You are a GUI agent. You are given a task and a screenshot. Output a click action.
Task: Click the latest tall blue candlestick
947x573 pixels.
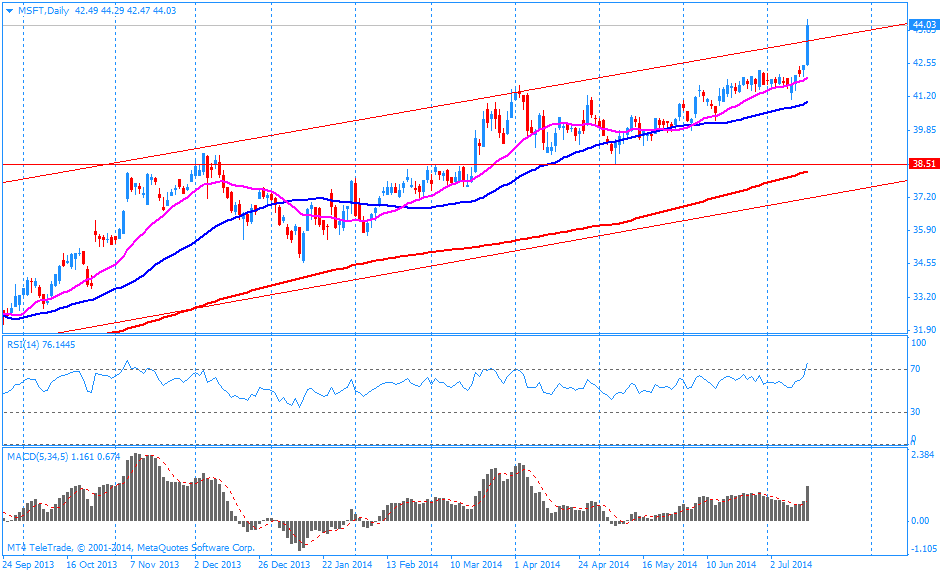[x=807, y=45]
